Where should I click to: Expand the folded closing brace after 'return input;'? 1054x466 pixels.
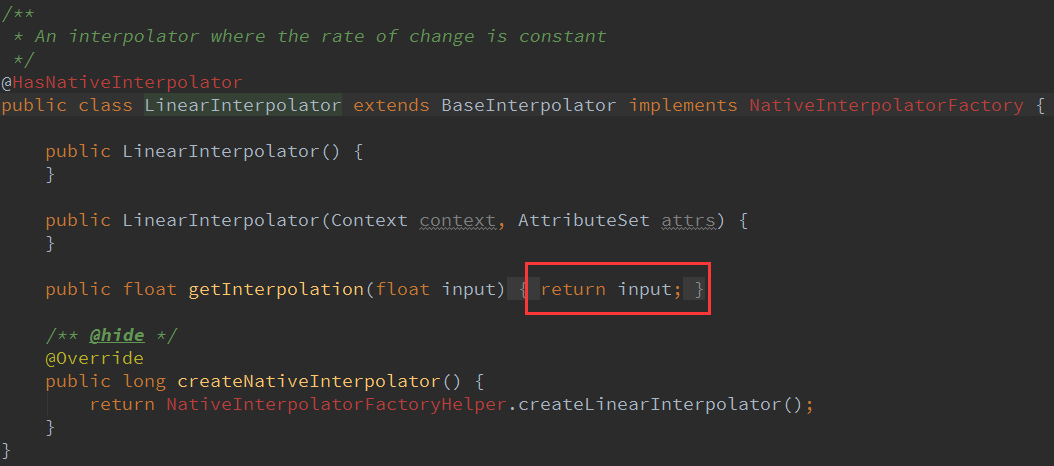699,289
